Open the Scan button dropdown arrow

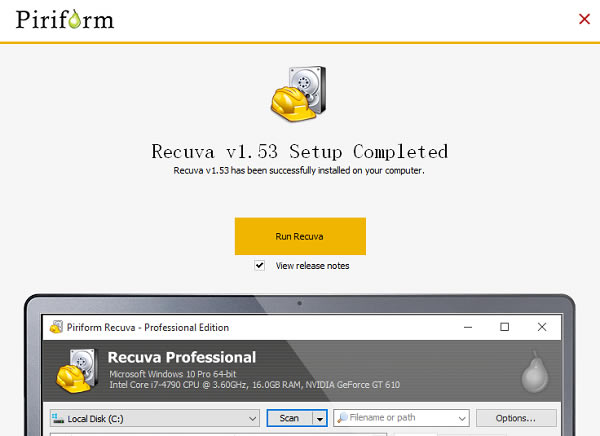320,418
